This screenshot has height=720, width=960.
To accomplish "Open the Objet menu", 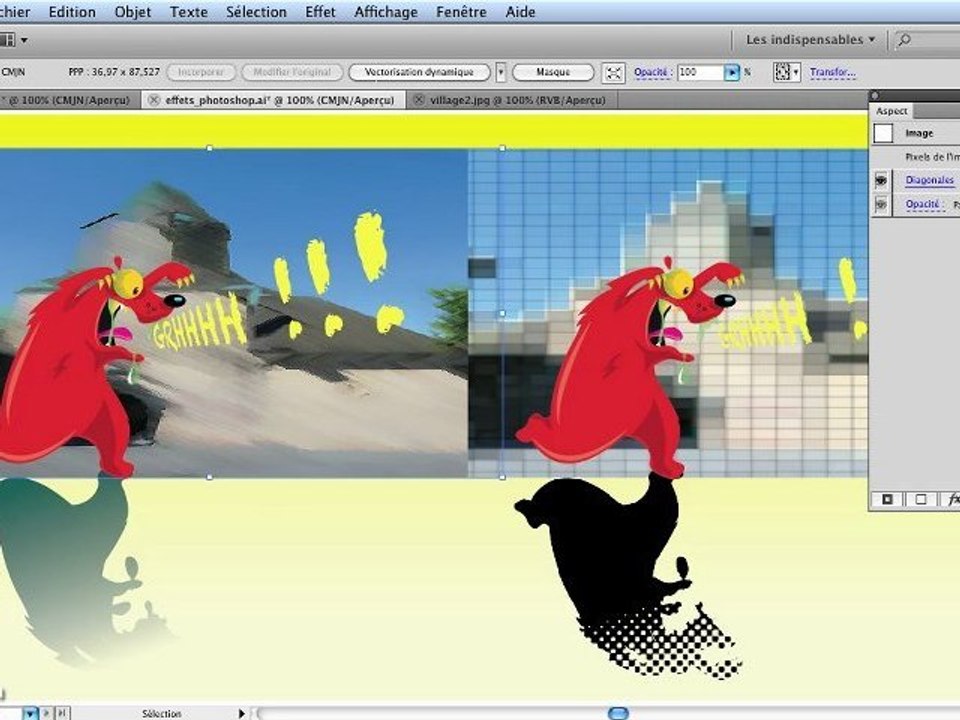I will [133, 12].
